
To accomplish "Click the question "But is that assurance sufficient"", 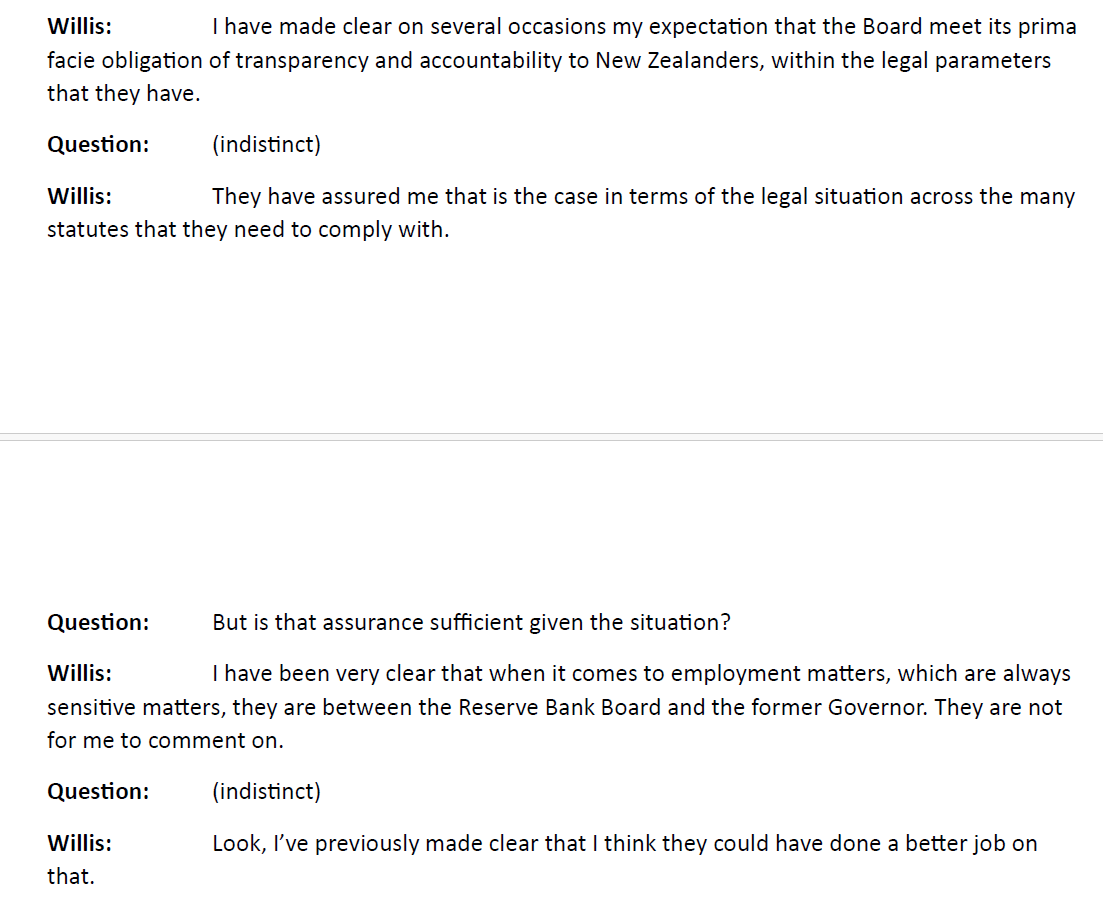I will [470, 622].
